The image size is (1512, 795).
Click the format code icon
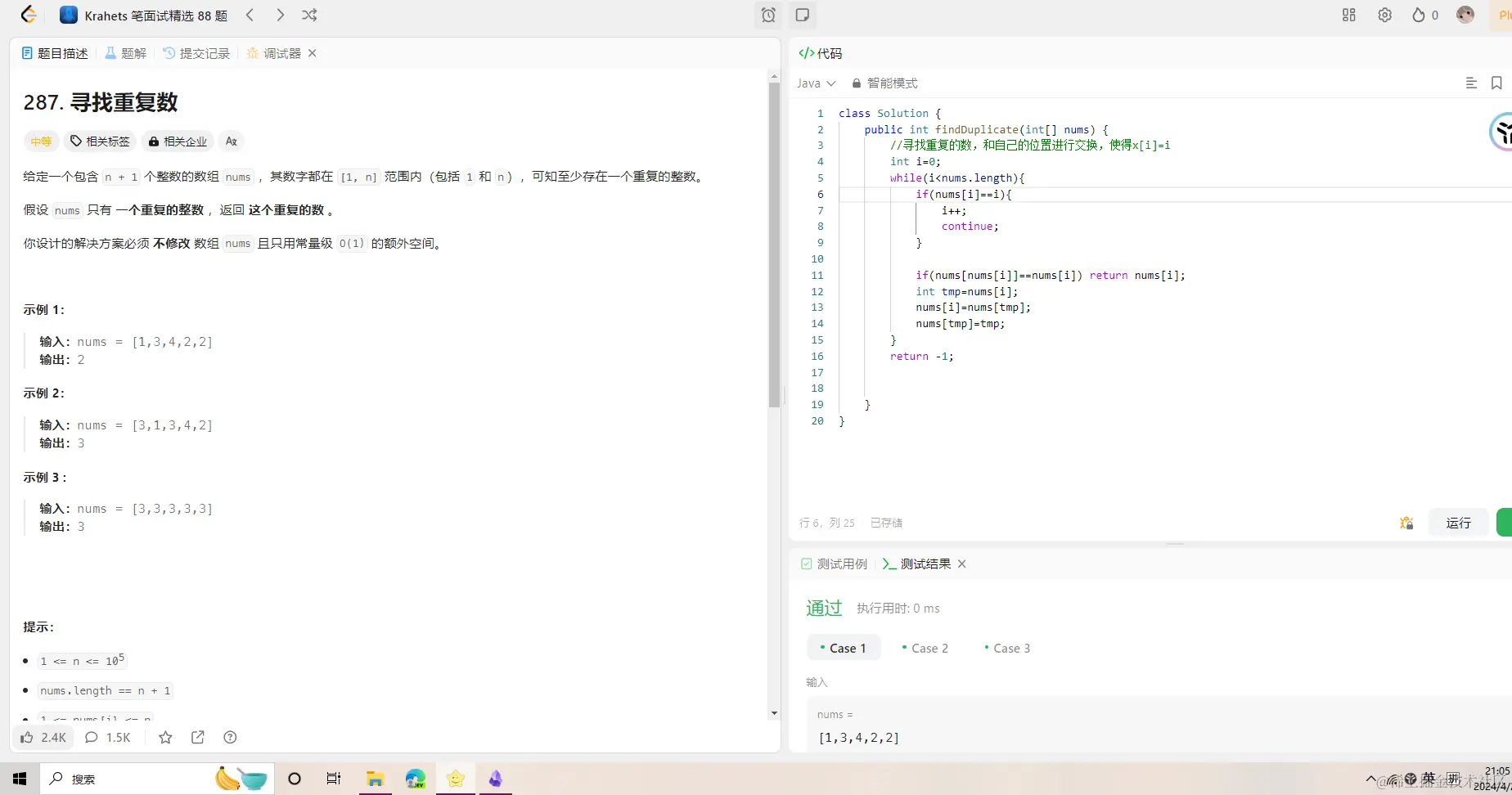point(1471,83)
